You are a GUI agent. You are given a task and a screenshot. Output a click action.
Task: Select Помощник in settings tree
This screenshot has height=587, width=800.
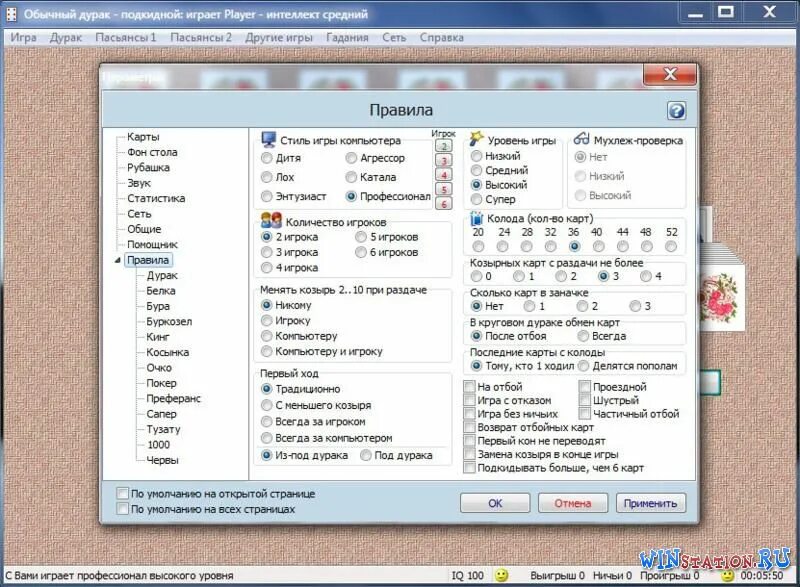pos(153,244)
